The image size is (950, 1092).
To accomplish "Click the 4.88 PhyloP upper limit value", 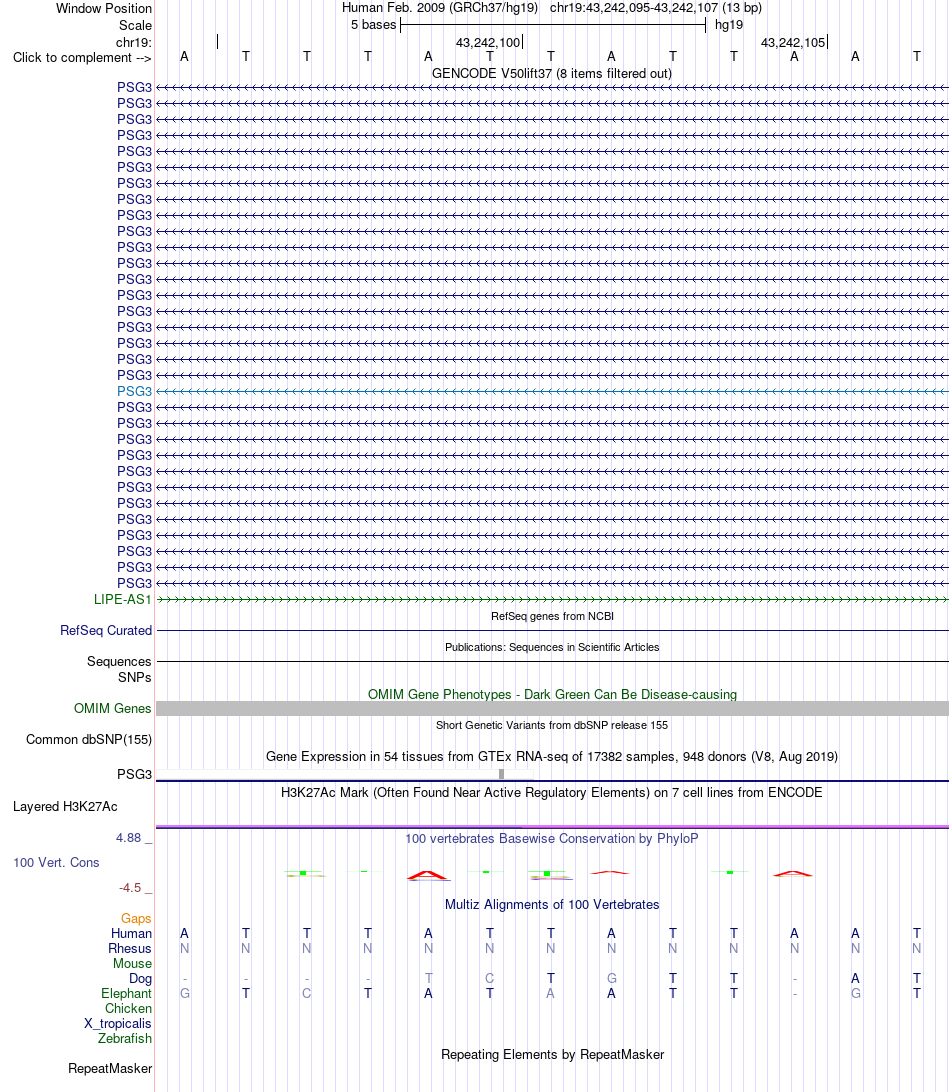I will (x=129, y=838).
